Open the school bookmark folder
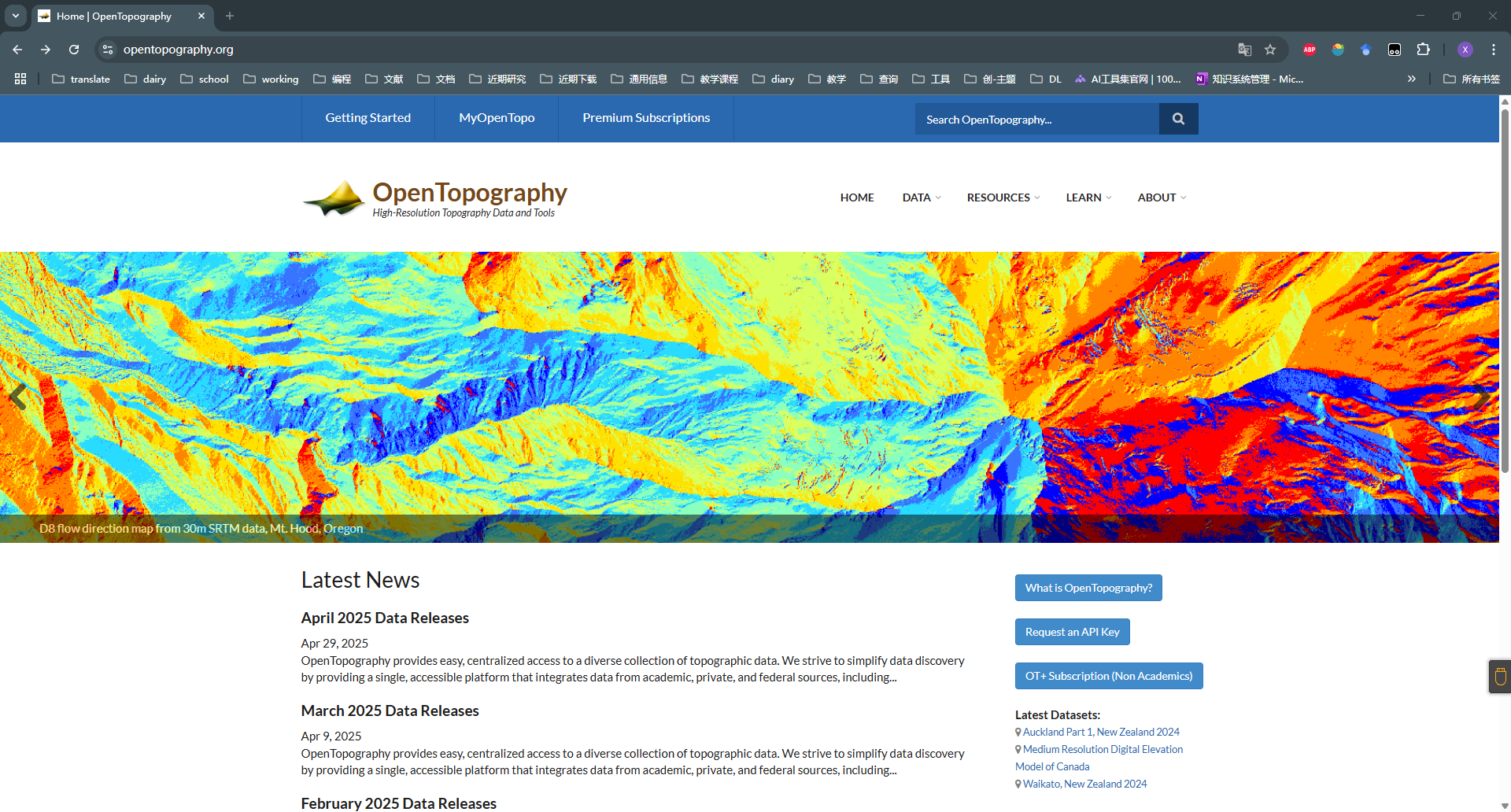The width and height of the screenshot is (1511, 812). (x=205, y=79)
